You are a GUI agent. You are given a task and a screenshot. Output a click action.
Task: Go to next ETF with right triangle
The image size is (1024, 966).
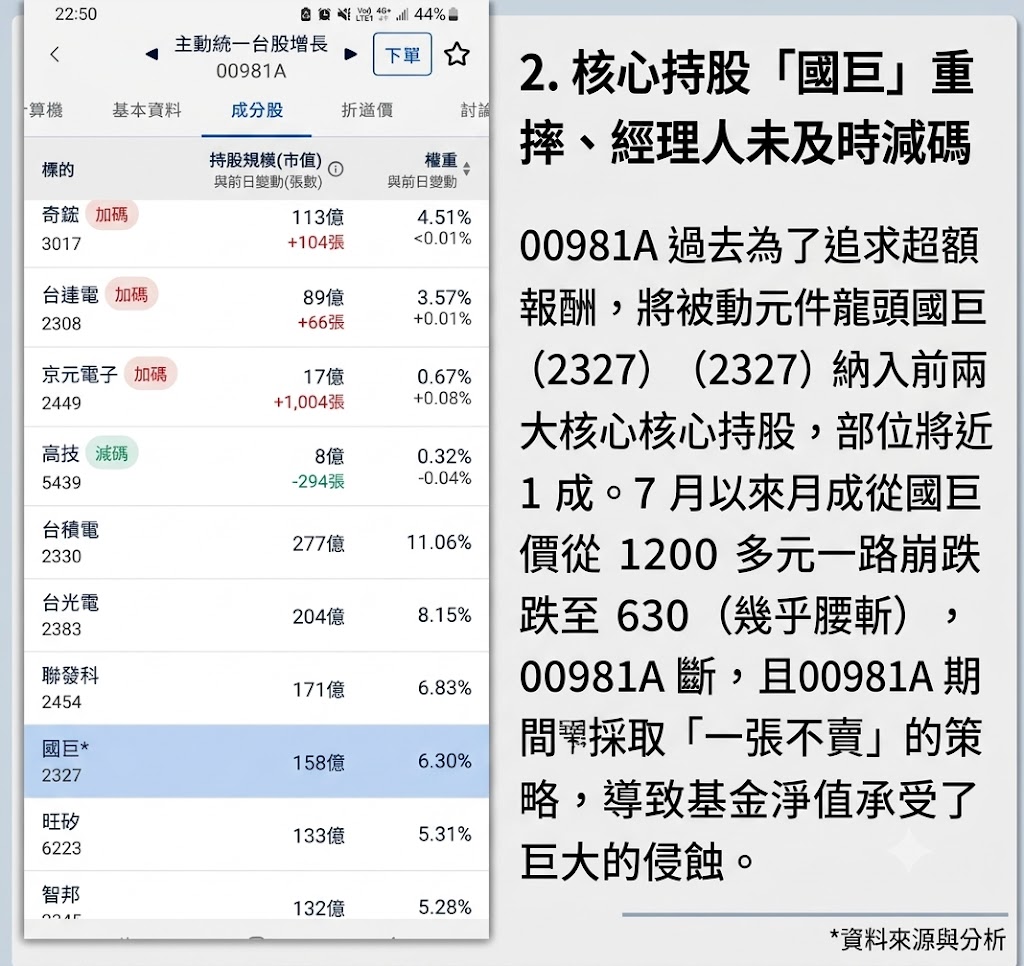click(x=351, y=54)
